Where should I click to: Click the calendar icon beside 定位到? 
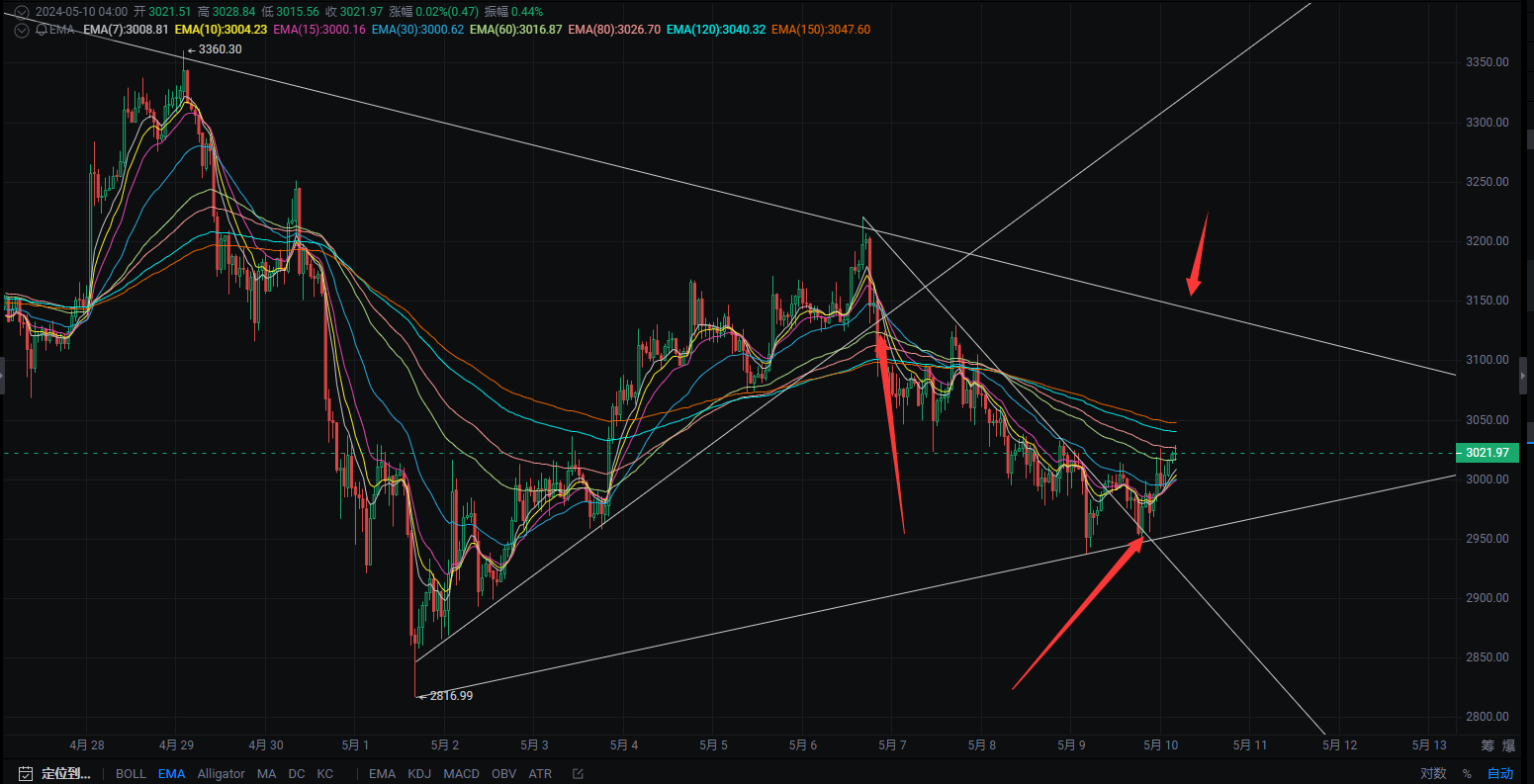[25, 773]
